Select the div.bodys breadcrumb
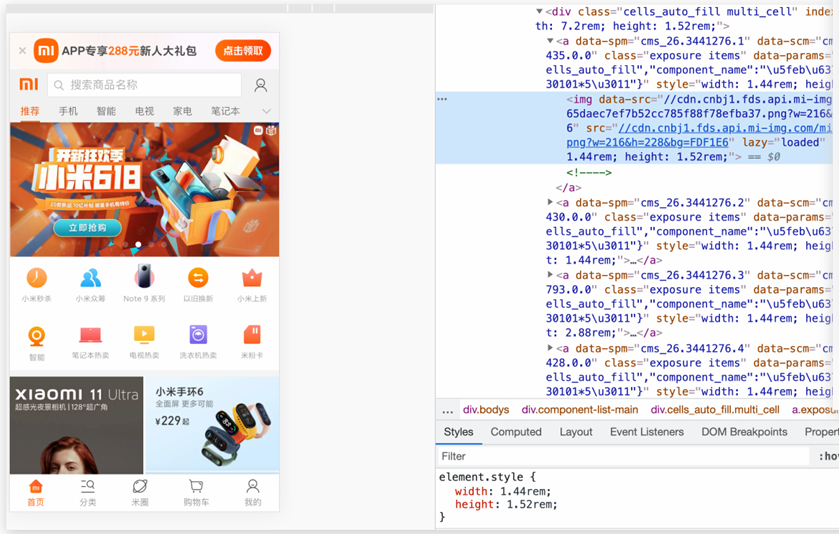The height and width of the screenshot is (534, 839). click(486, 410)
